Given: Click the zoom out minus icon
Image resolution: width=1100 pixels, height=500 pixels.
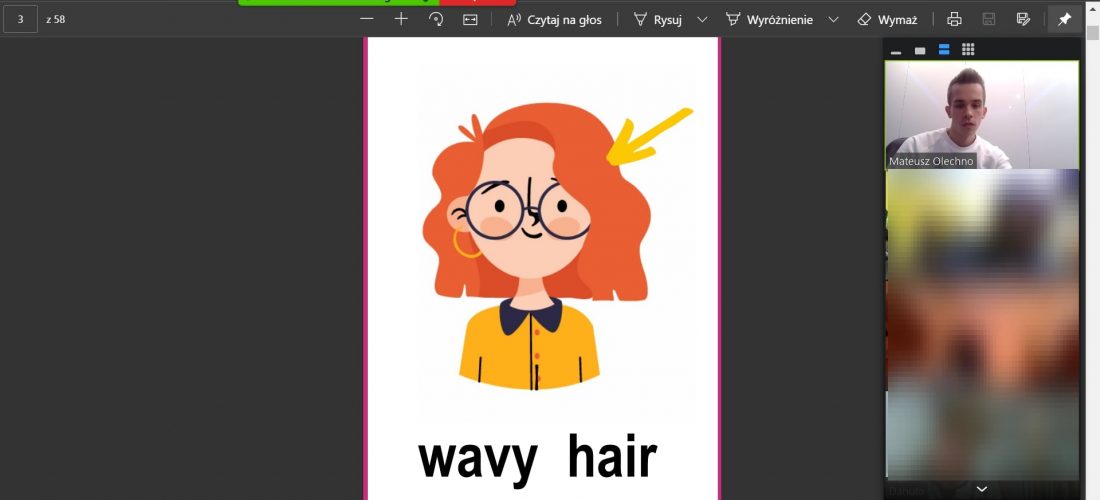Looking at the screenshot, I should (x=367, y=20).
